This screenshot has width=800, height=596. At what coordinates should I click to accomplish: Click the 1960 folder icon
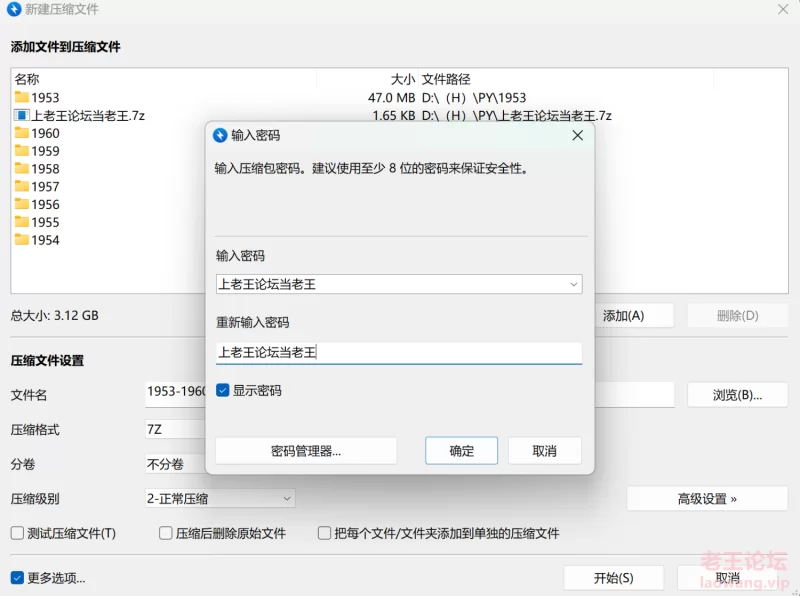22,134
